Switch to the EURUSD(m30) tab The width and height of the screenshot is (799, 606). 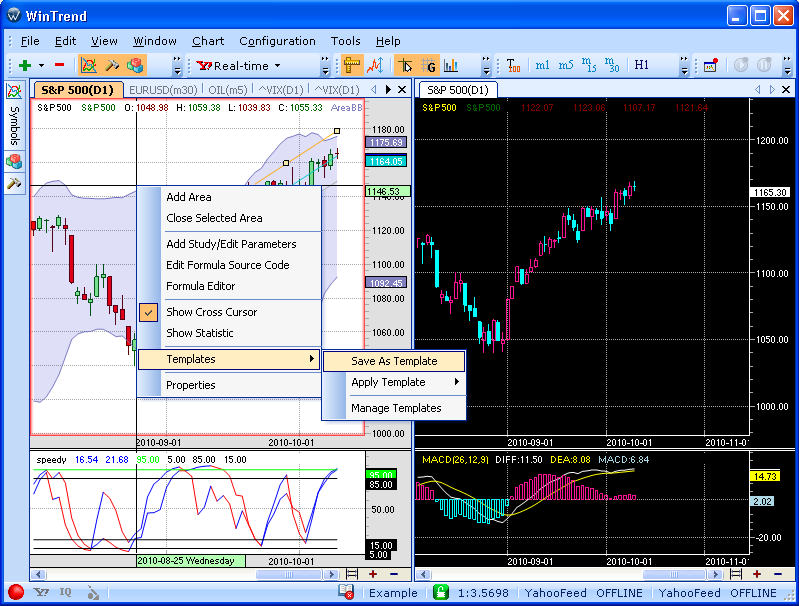point(163,90)
